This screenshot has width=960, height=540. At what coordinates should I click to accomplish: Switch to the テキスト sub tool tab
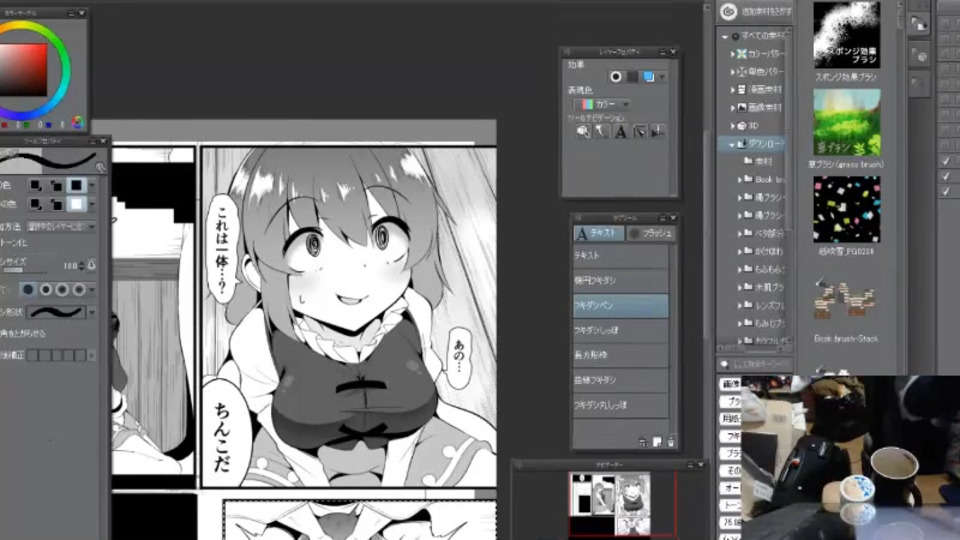(x=598, y=233)
